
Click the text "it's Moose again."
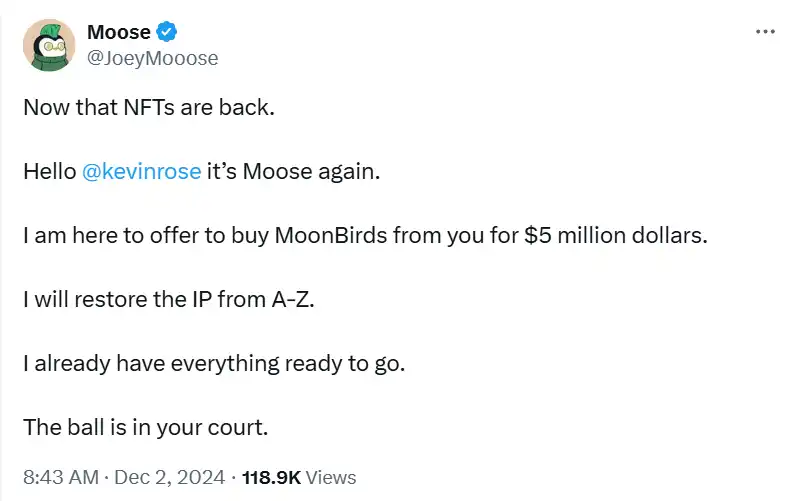(293, 171)
